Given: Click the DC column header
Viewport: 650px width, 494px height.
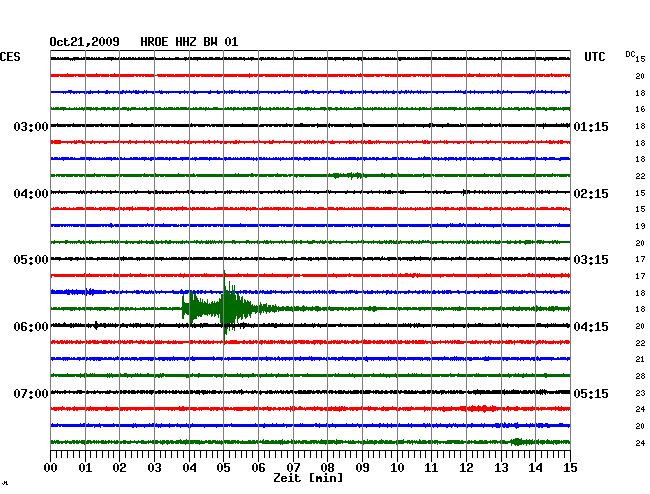Looking at the screenshot, I should pos(630,54).
